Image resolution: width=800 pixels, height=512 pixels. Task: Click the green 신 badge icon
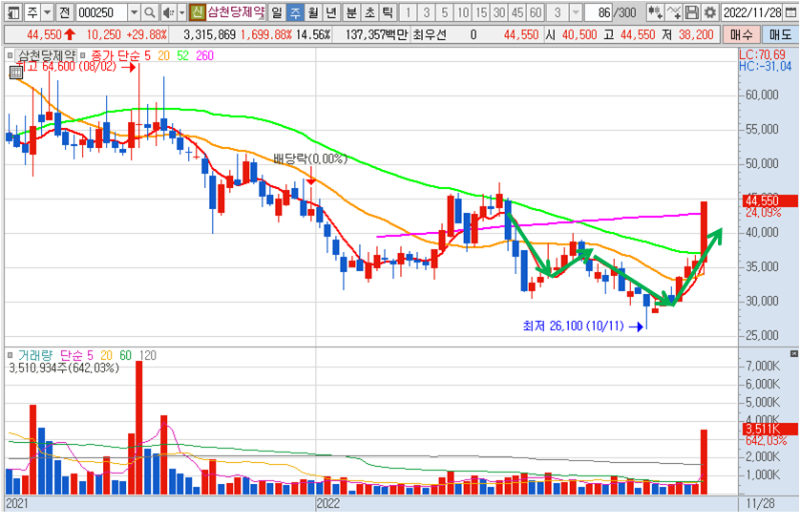[x=197, y=12]
